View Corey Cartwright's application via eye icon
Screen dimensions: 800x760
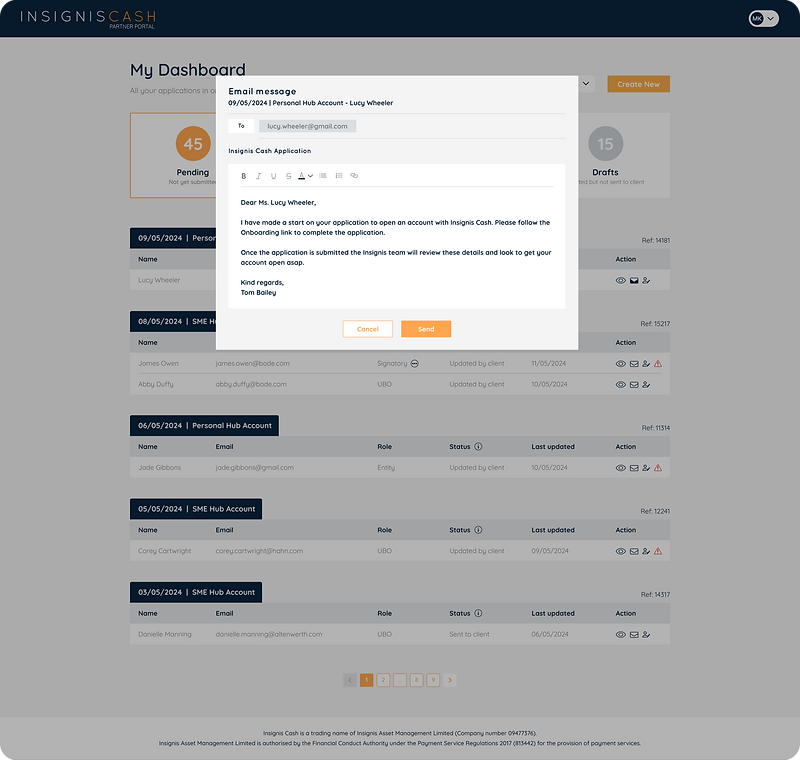[620, 551]
